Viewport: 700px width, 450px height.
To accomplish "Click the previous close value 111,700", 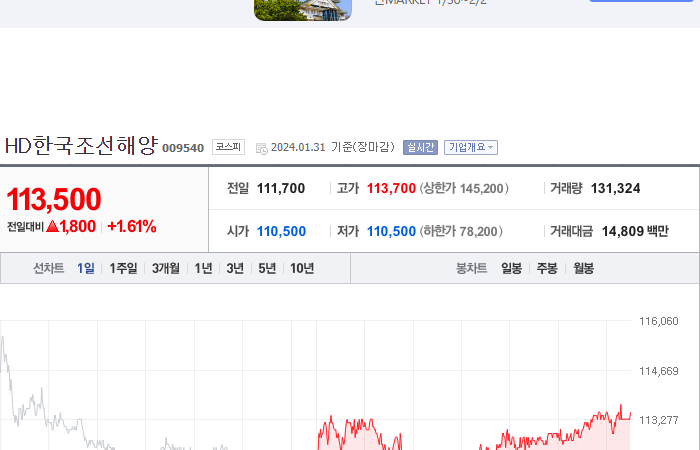I will click(x=281, y=188).
